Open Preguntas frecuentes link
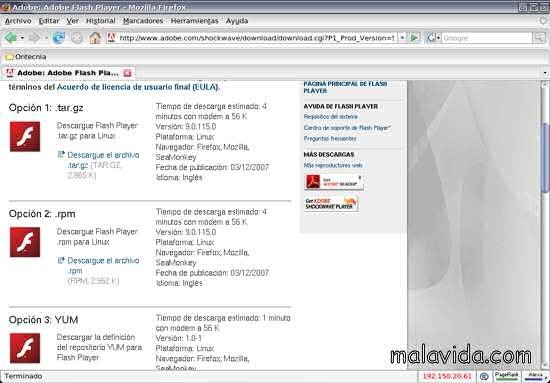This screenshot has height=383, width=550. coord(330,139)
